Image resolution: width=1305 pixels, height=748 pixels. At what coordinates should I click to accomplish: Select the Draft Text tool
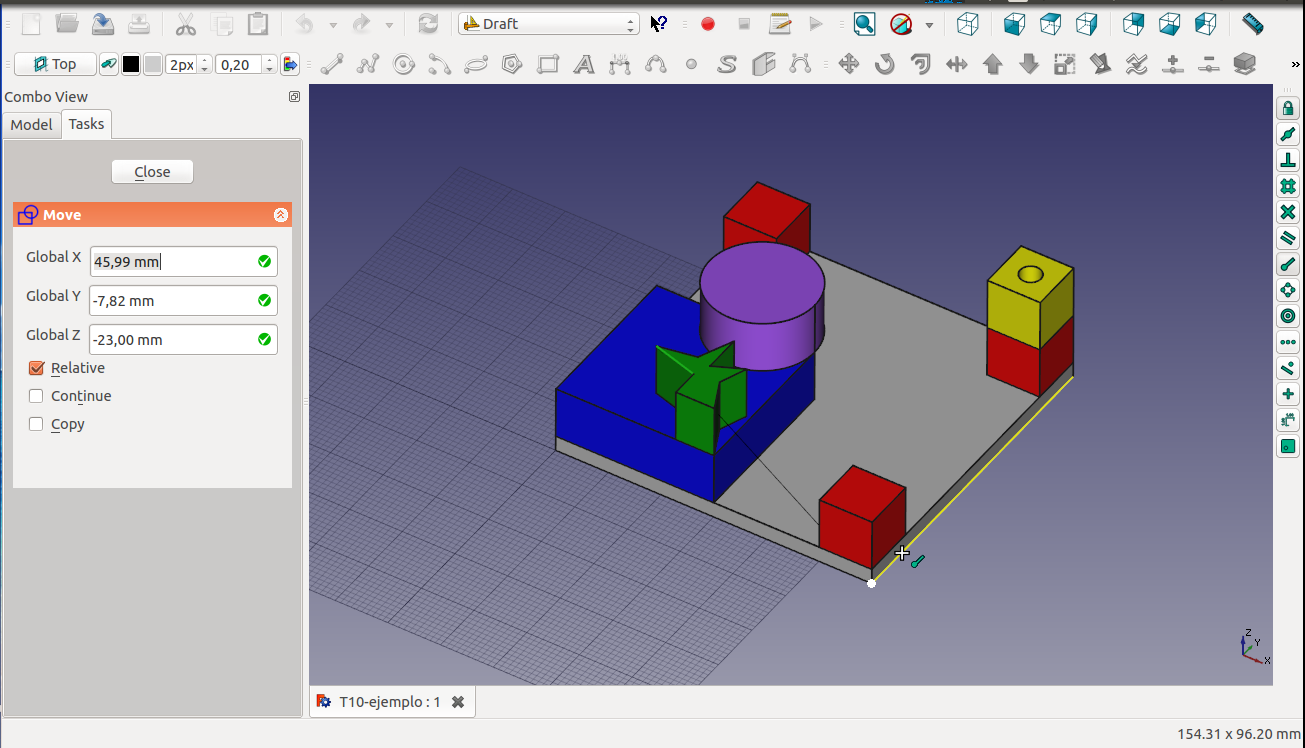point(583,65)
